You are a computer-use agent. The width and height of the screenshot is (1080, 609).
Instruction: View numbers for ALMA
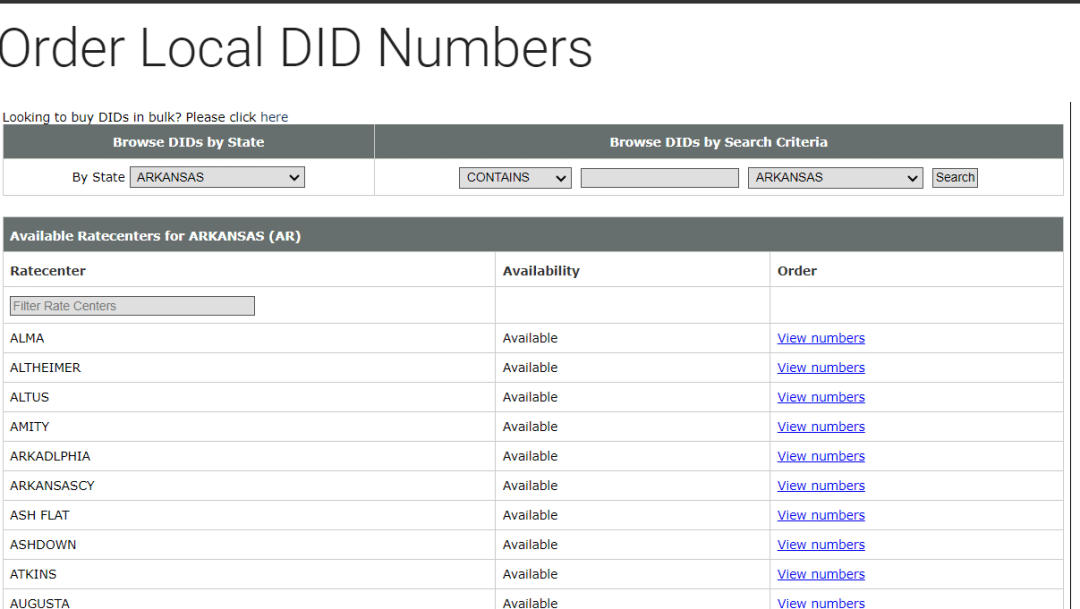820,338
